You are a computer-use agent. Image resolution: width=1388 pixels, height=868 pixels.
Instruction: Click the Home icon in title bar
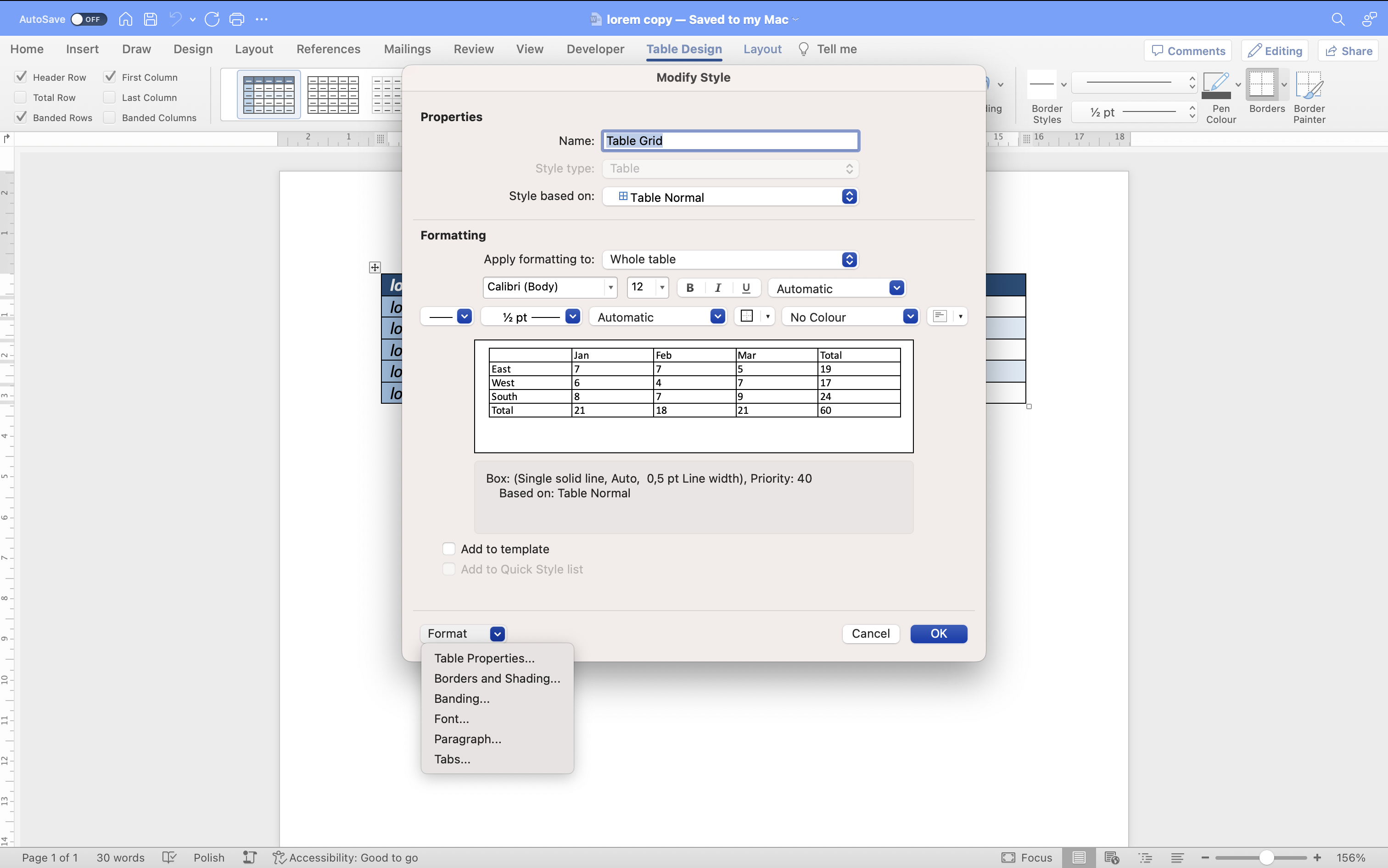(x=125, y=19)
